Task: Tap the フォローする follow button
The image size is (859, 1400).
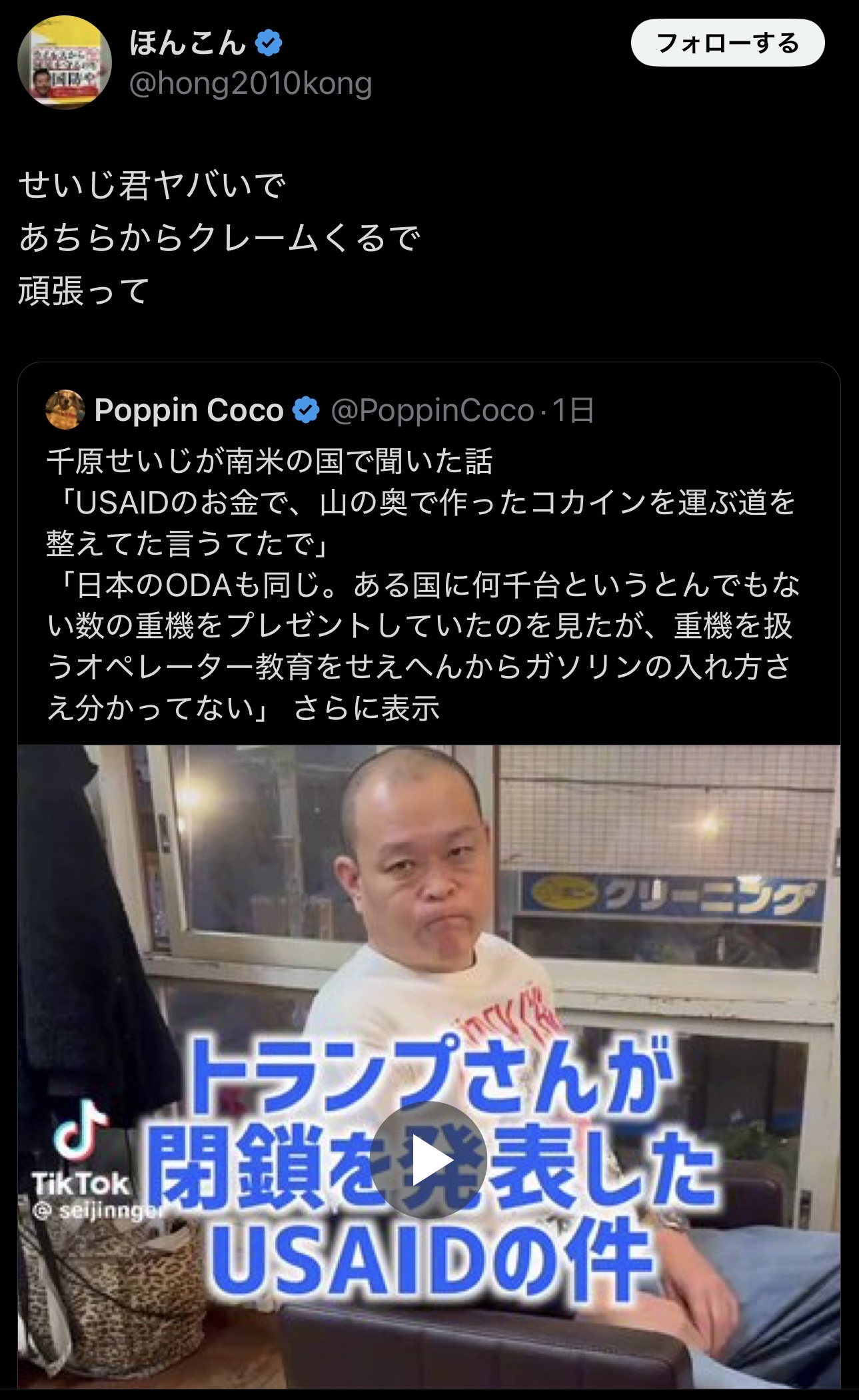Action: [728, 43]
